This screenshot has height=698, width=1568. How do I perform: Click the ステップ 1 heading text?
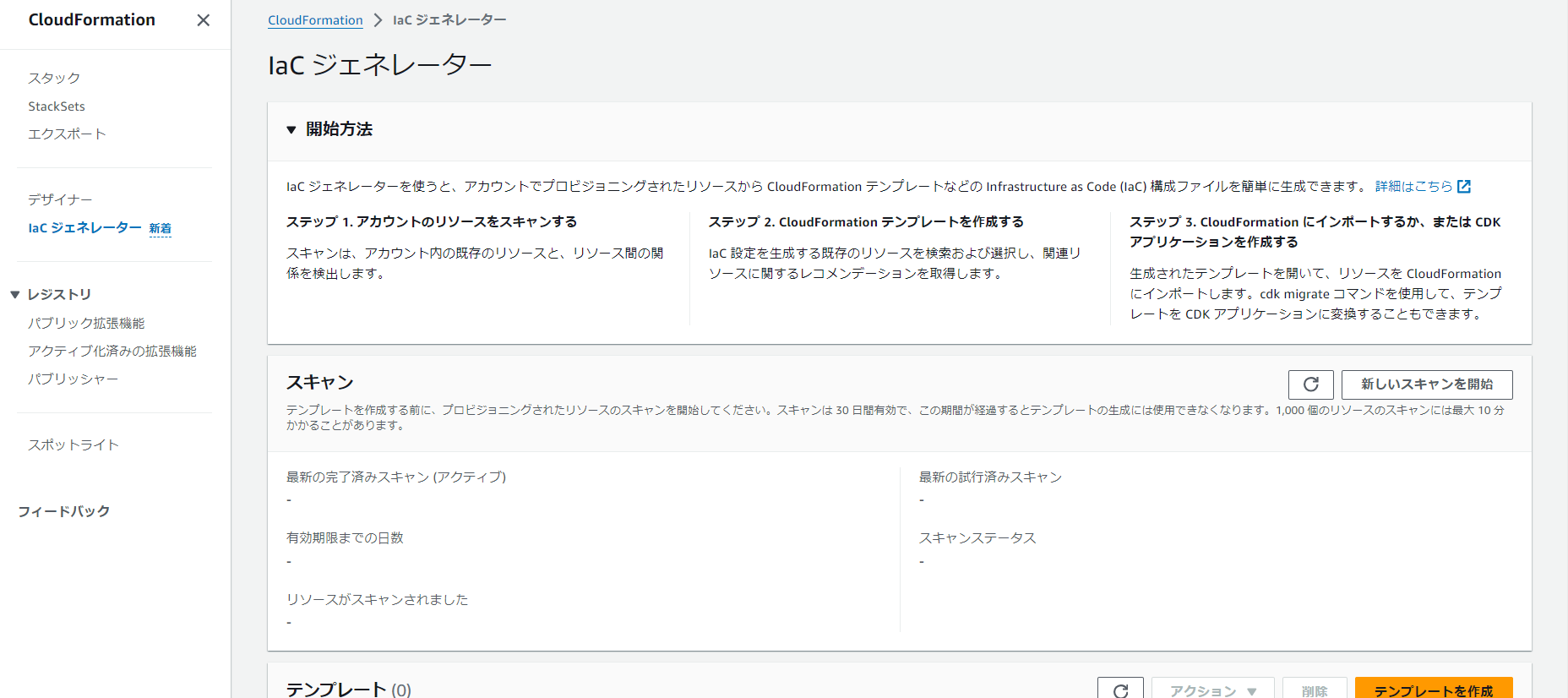(x=432, y=222)
